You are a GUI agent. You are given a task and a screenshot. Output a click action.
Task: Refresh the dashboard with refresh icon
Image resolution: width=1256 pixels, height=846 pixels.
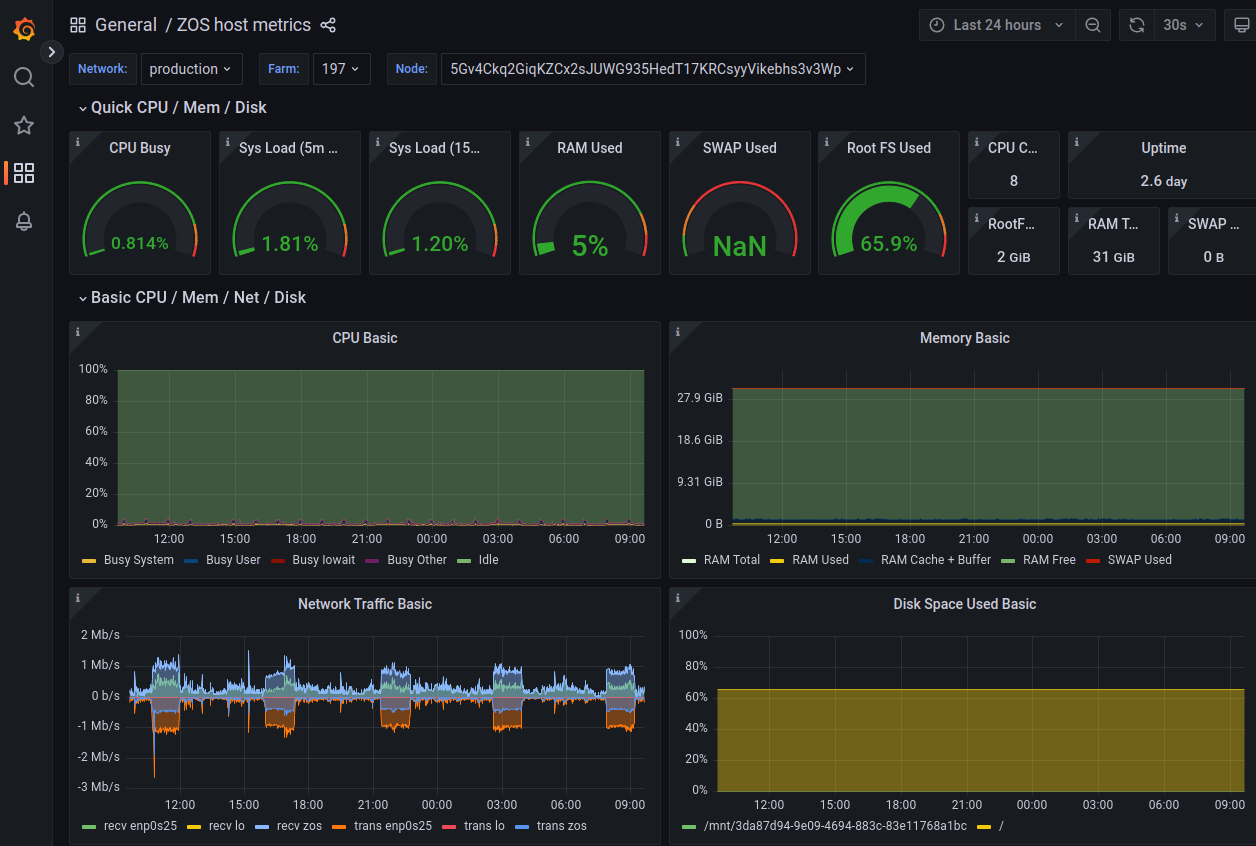coord(1137,25)
